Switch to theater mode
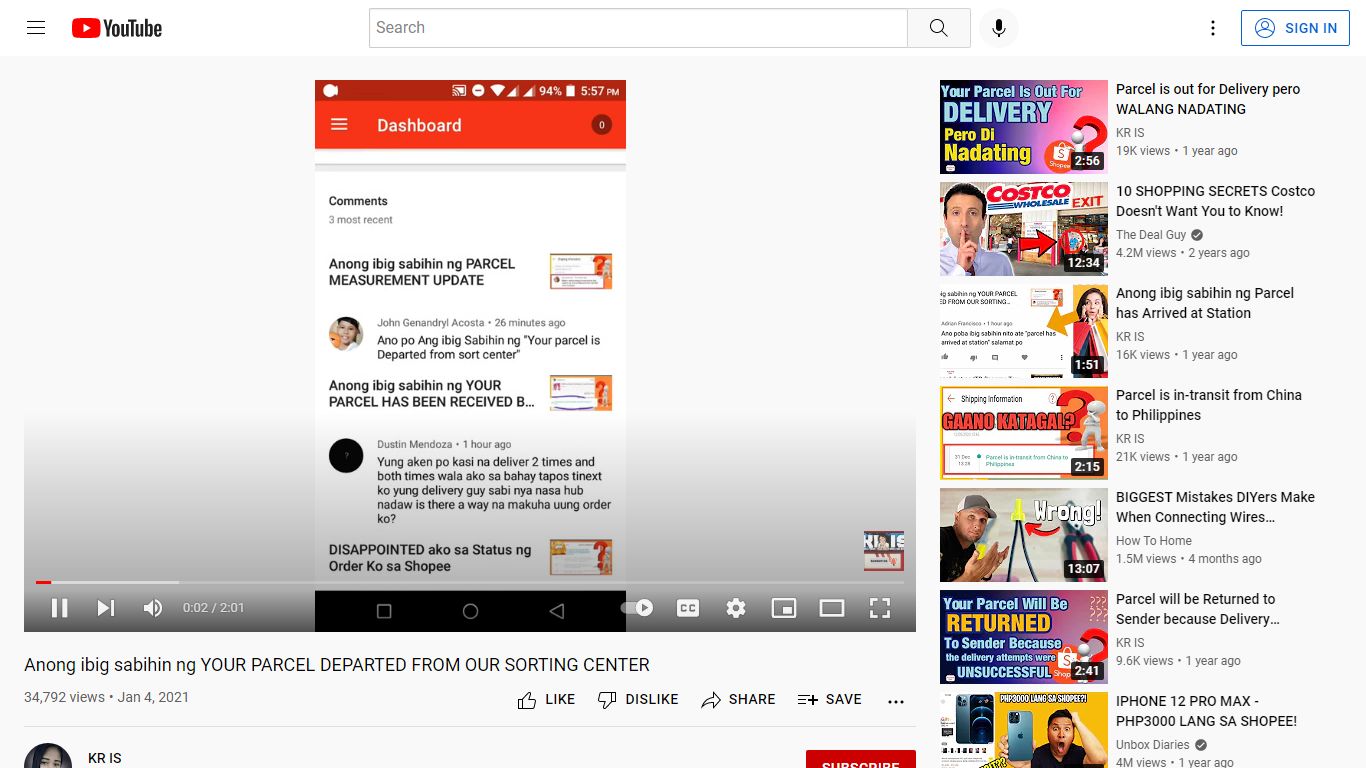This screenshot has width=1366, height=768. click(x=832, y=607)
